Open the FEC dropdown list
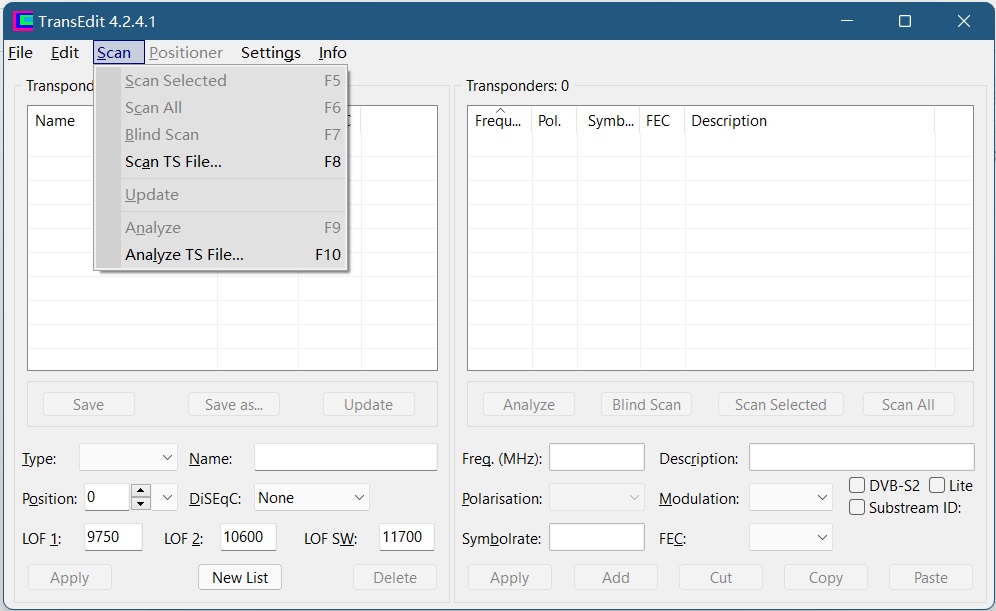The height and width of the screenshot is (611, 996). point(790,538)
